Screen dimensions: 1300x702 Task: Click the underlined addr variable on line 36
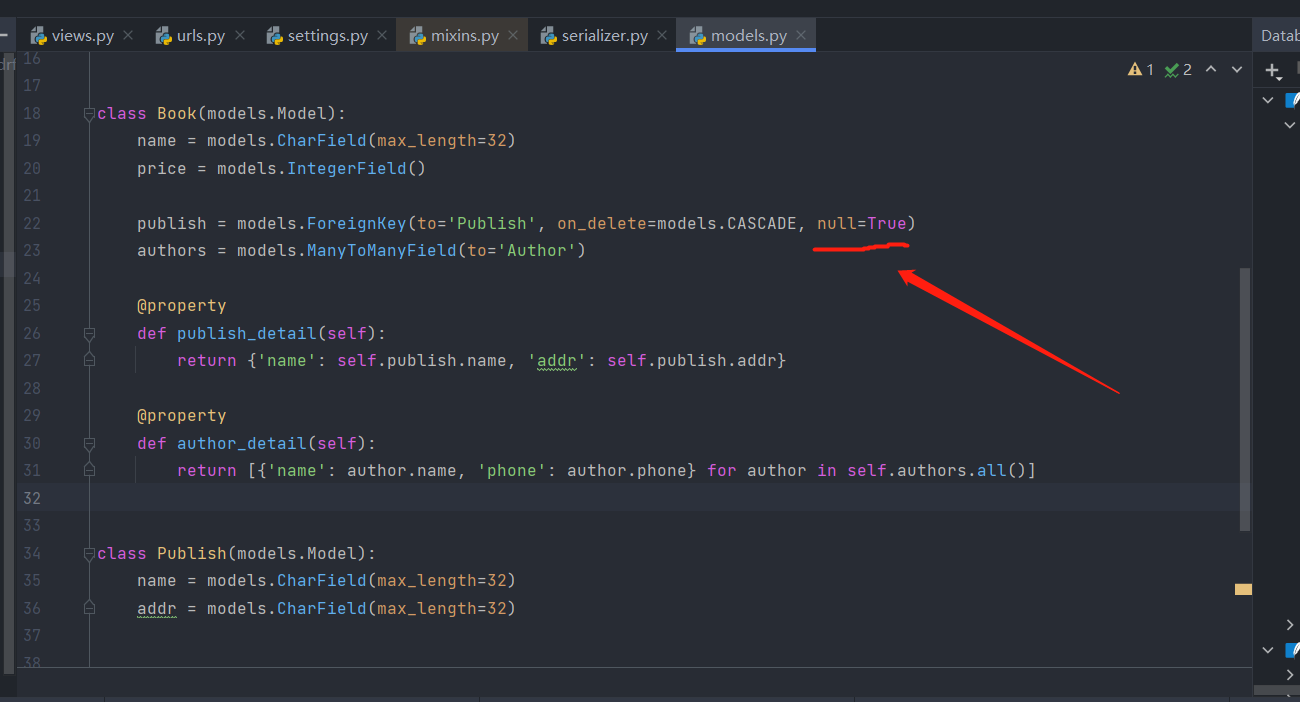157,608
